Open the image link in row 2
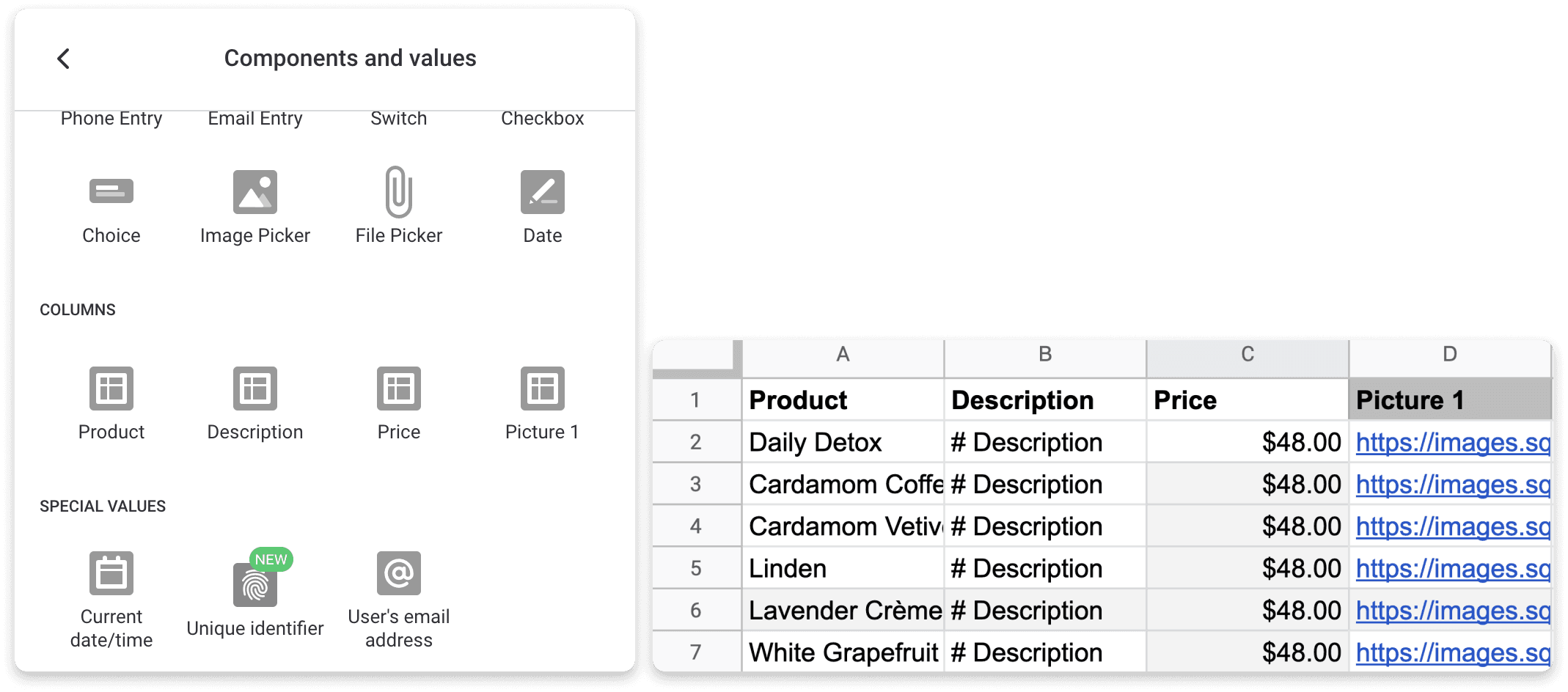This screenshot has width=1568, height=692. pos(1453,442)
